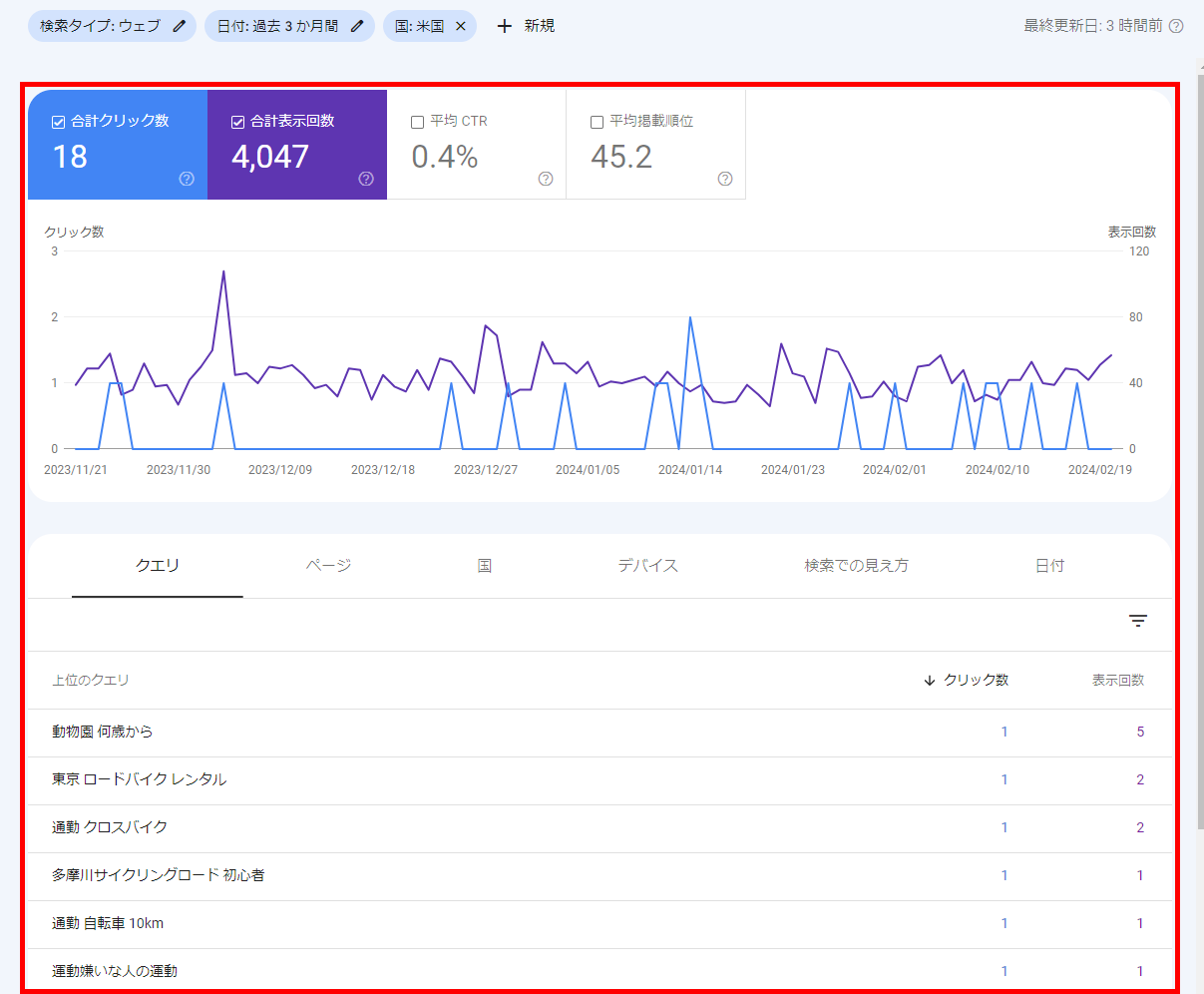Viewport: 1204px width, 994px height.
Task: Sort by クリック数 column header arrow
Action: (930, 680)
